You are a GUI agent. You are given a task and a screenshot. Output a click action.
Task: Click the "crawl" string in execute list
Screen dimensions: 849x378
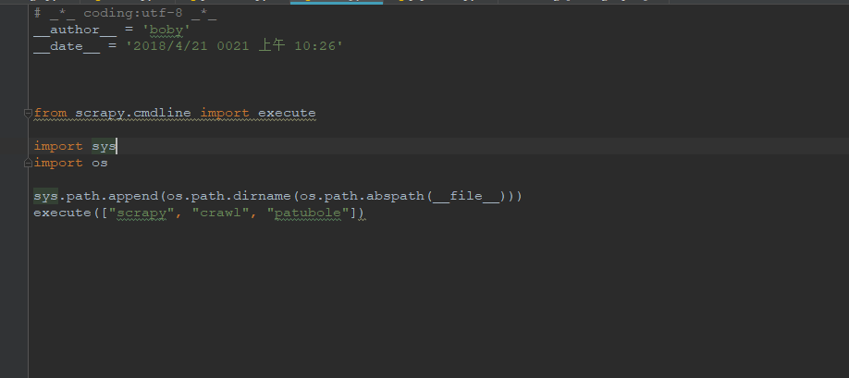pyautogui.click(x=220, y=213)
